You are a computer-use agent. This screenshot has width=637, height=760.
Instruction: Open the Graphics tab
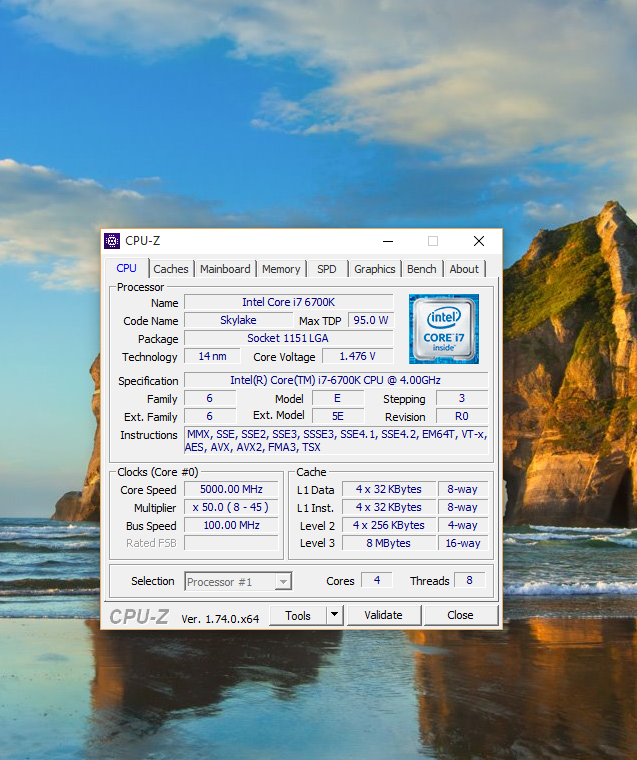coord(375,269)
